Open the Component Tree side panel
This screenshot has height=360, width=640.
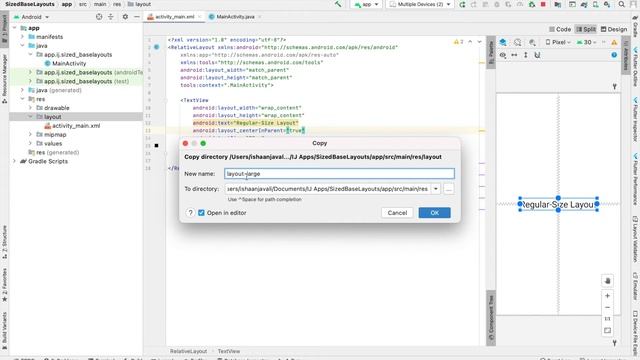click(491, 318)
